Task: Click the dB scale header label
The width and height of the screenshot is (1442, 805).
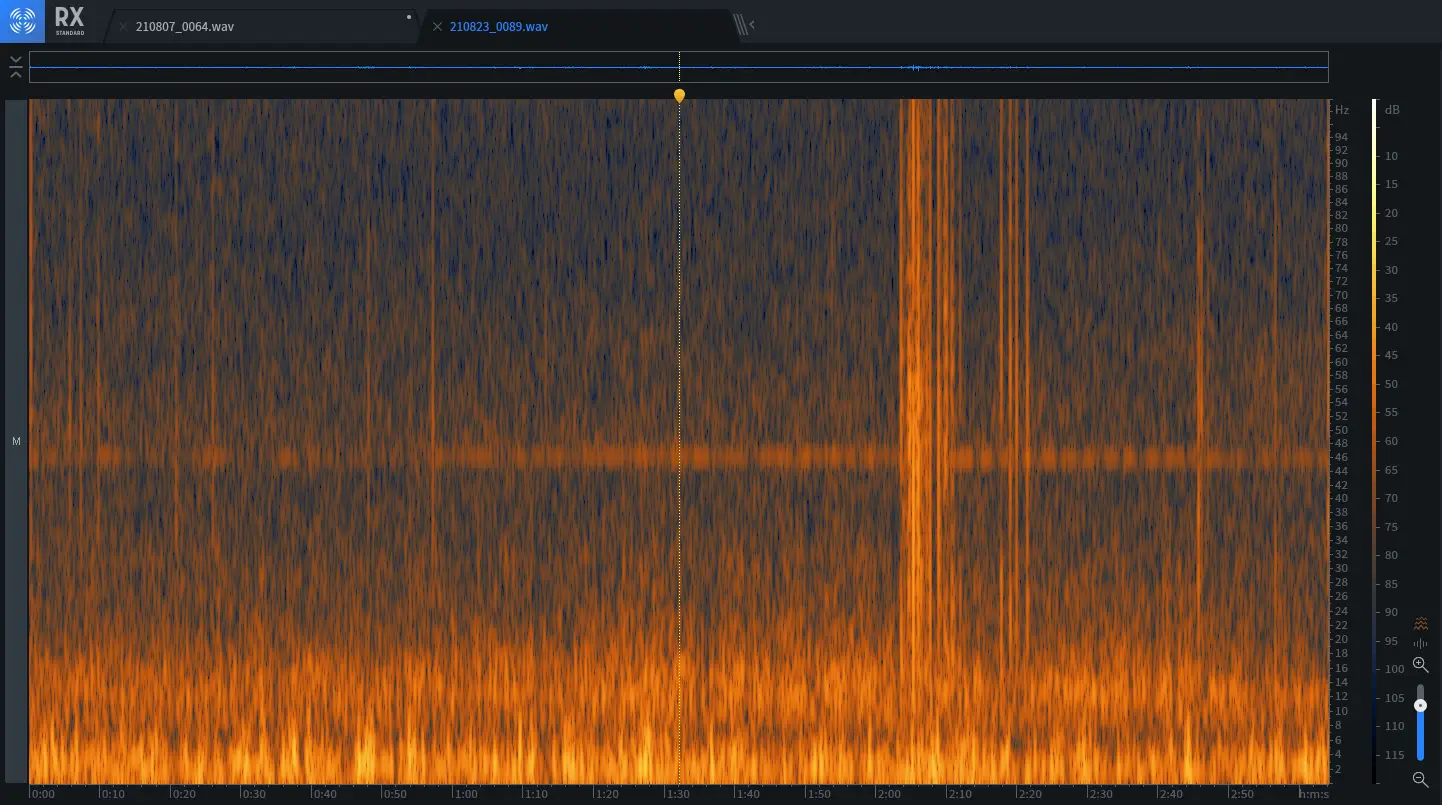Action: click(x=1392, y=110)
